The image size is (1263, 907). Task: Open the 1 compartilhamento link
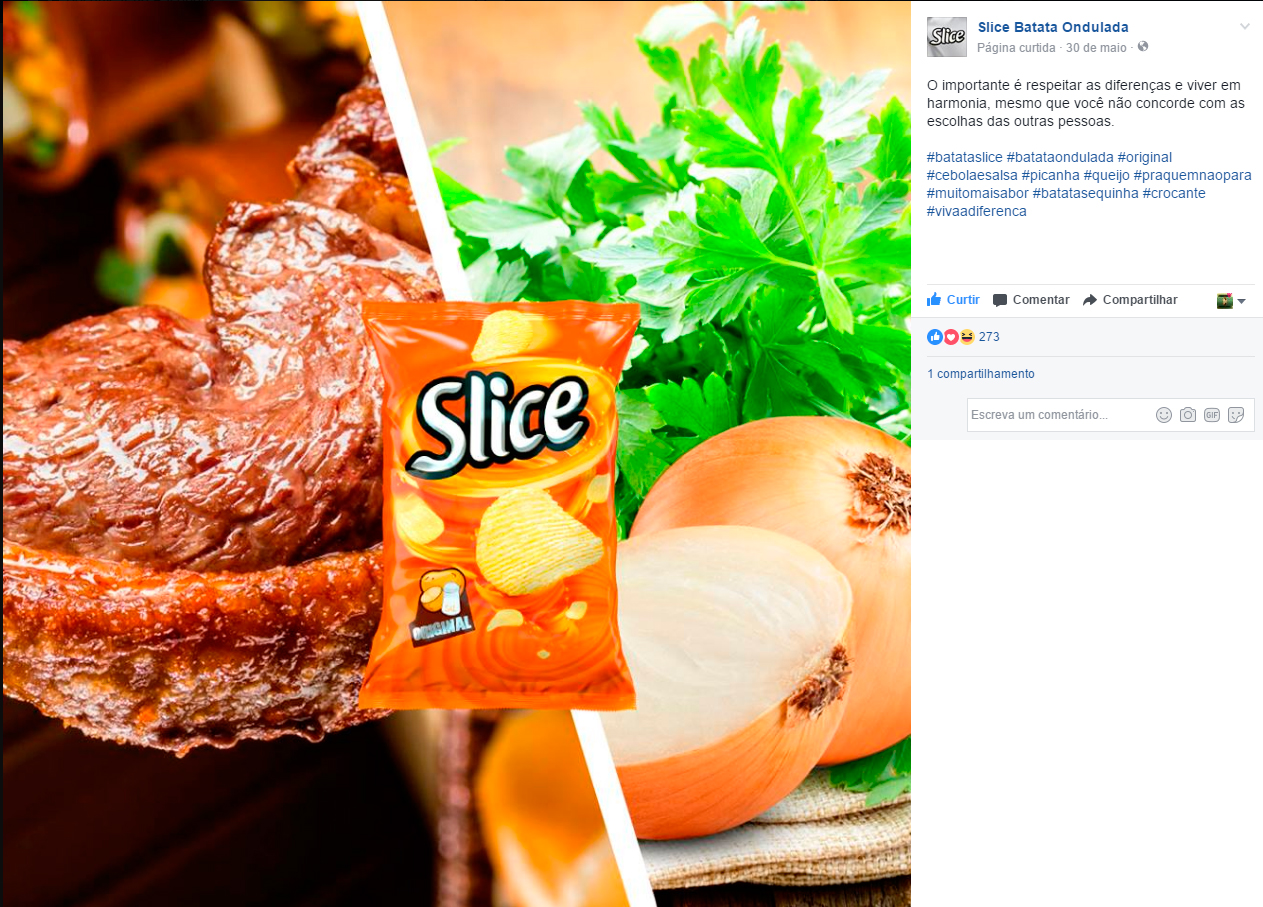[981, 374]
